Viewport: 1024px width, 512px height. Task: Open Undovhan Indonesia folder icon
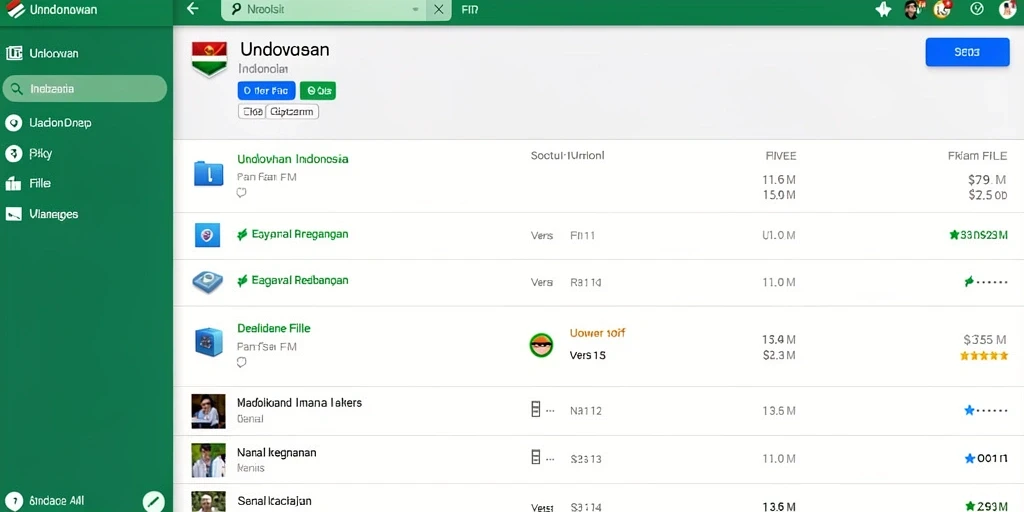coord(209,173)
